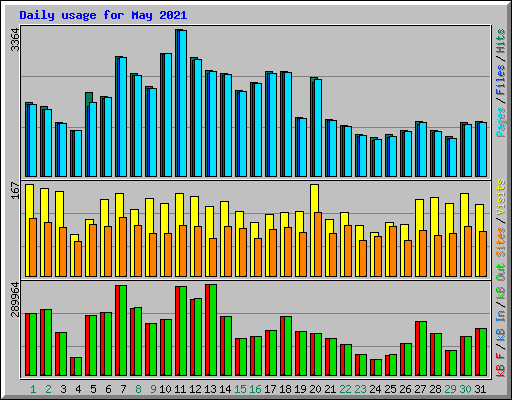This screenshot has height=400, width=512.
Task: Click the 'Daily usage for May 2021' title
Action: pos(103,15)
